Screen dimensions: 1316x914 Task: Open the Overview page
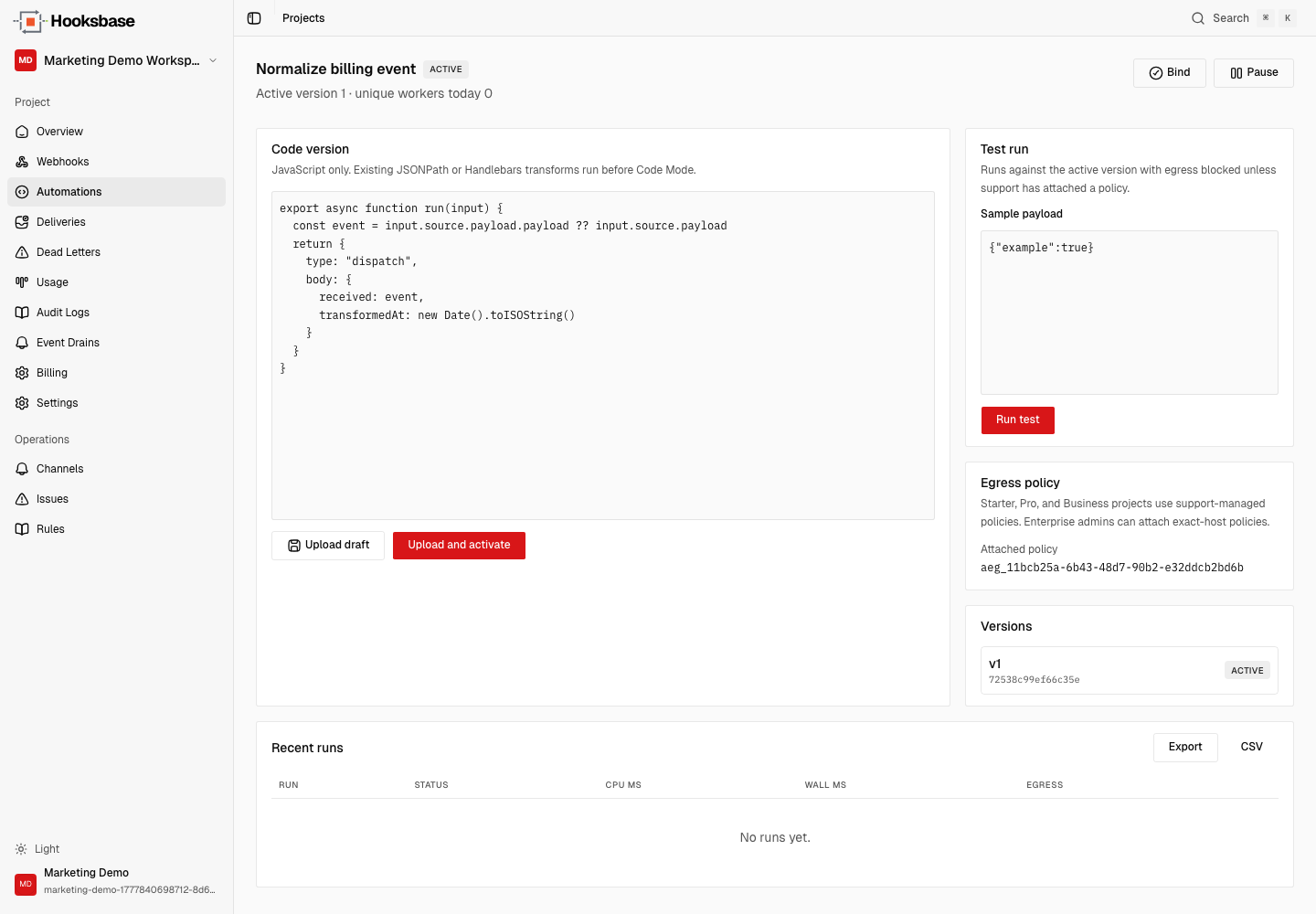click(116, 132)
